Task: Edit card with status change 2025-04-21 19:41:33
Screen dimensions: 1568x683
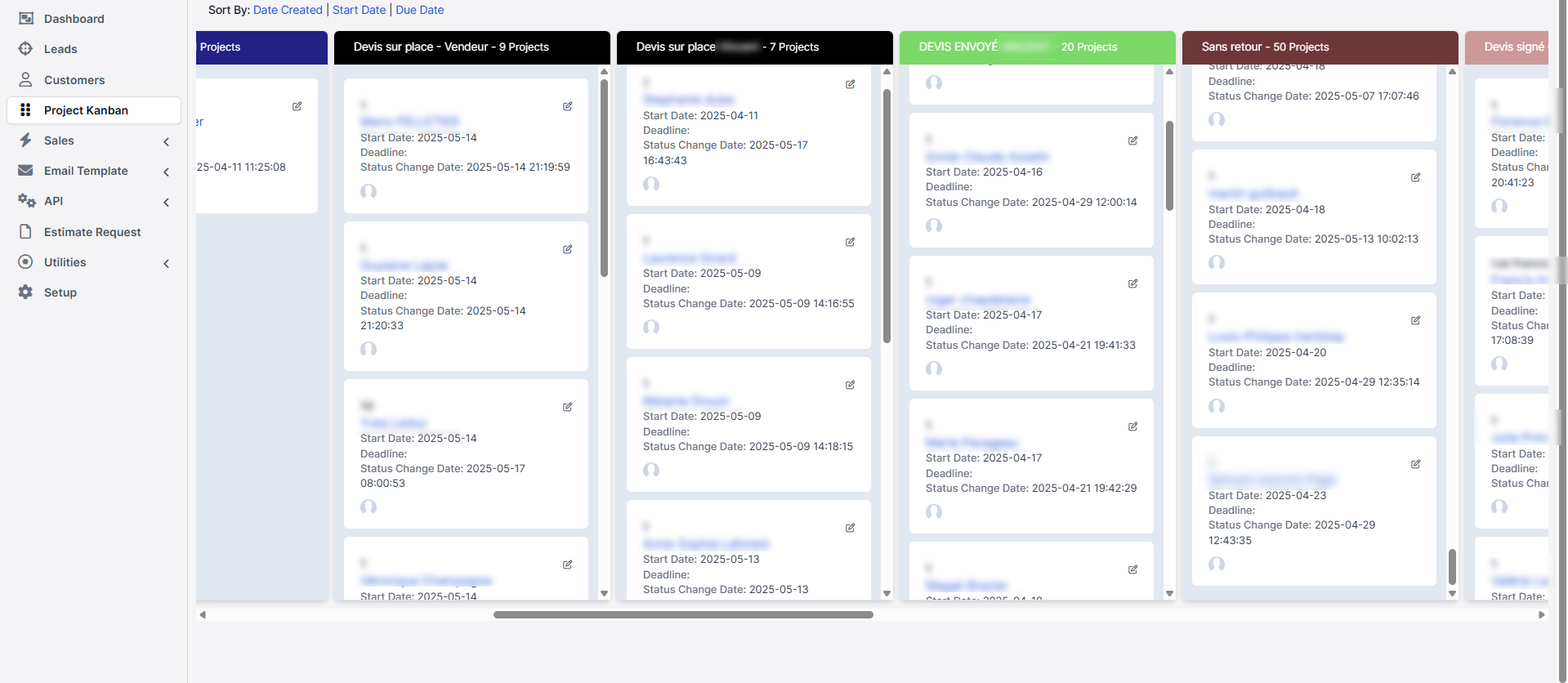Action: point(1133,283)
